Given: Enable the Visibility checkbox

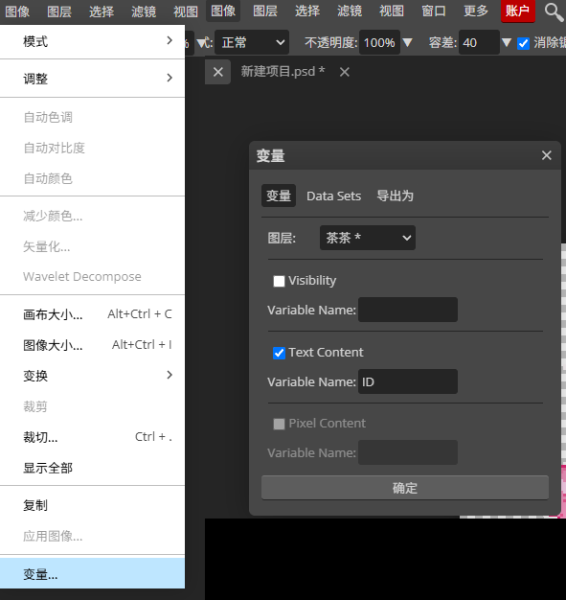Looking at the screenshot, I should 279,281.
